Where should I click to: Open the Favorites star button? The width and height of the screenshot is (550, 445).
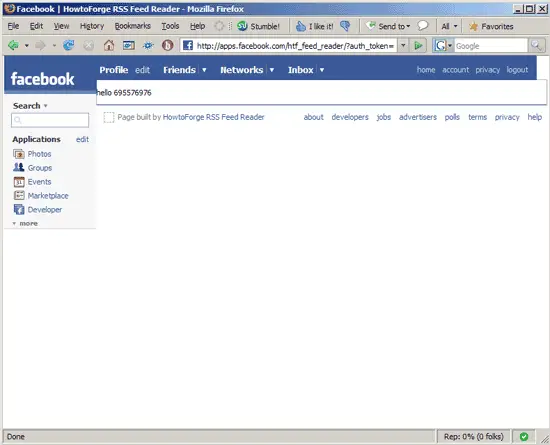(x=491, y=26)
